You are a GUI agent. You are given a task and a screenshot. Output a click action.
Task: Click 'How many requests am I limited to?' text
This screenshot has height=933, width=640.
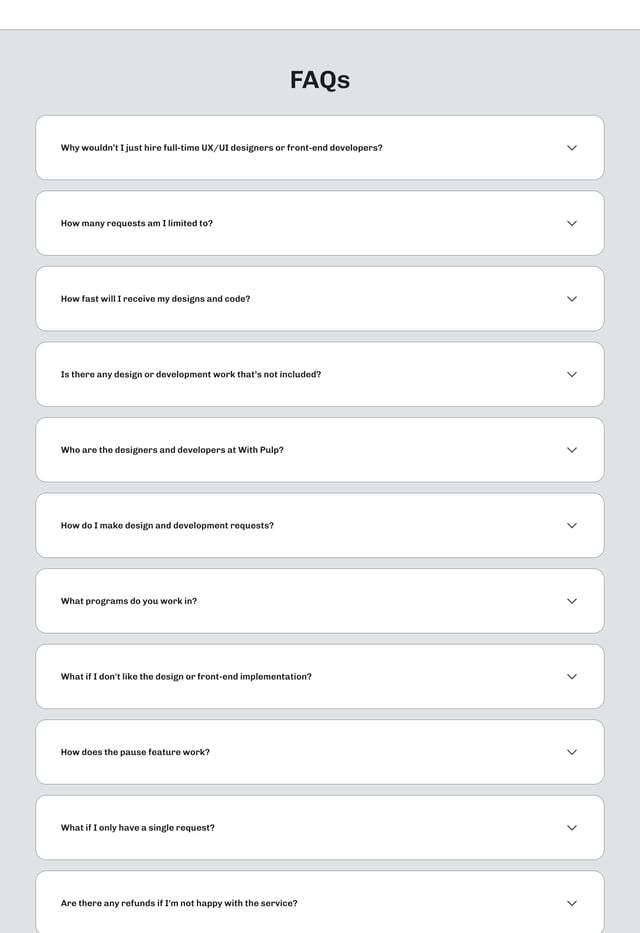click(x=137, y=223)
